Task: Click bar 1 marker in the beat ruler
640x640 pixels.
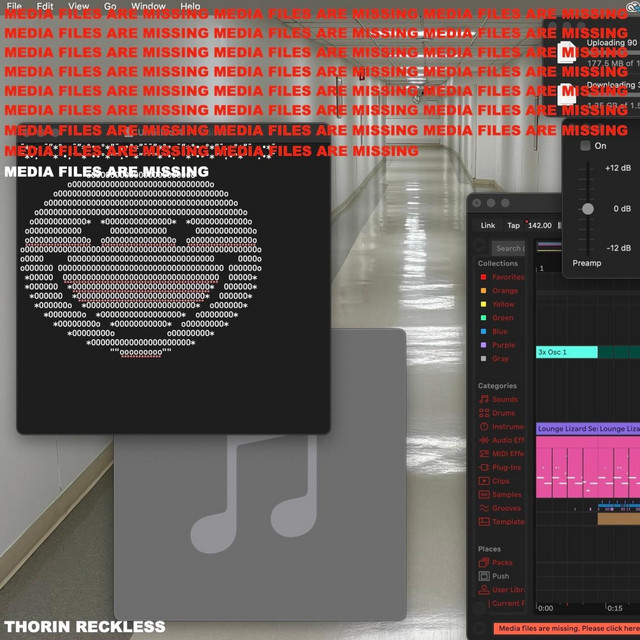Action: (x=542, y=268)
